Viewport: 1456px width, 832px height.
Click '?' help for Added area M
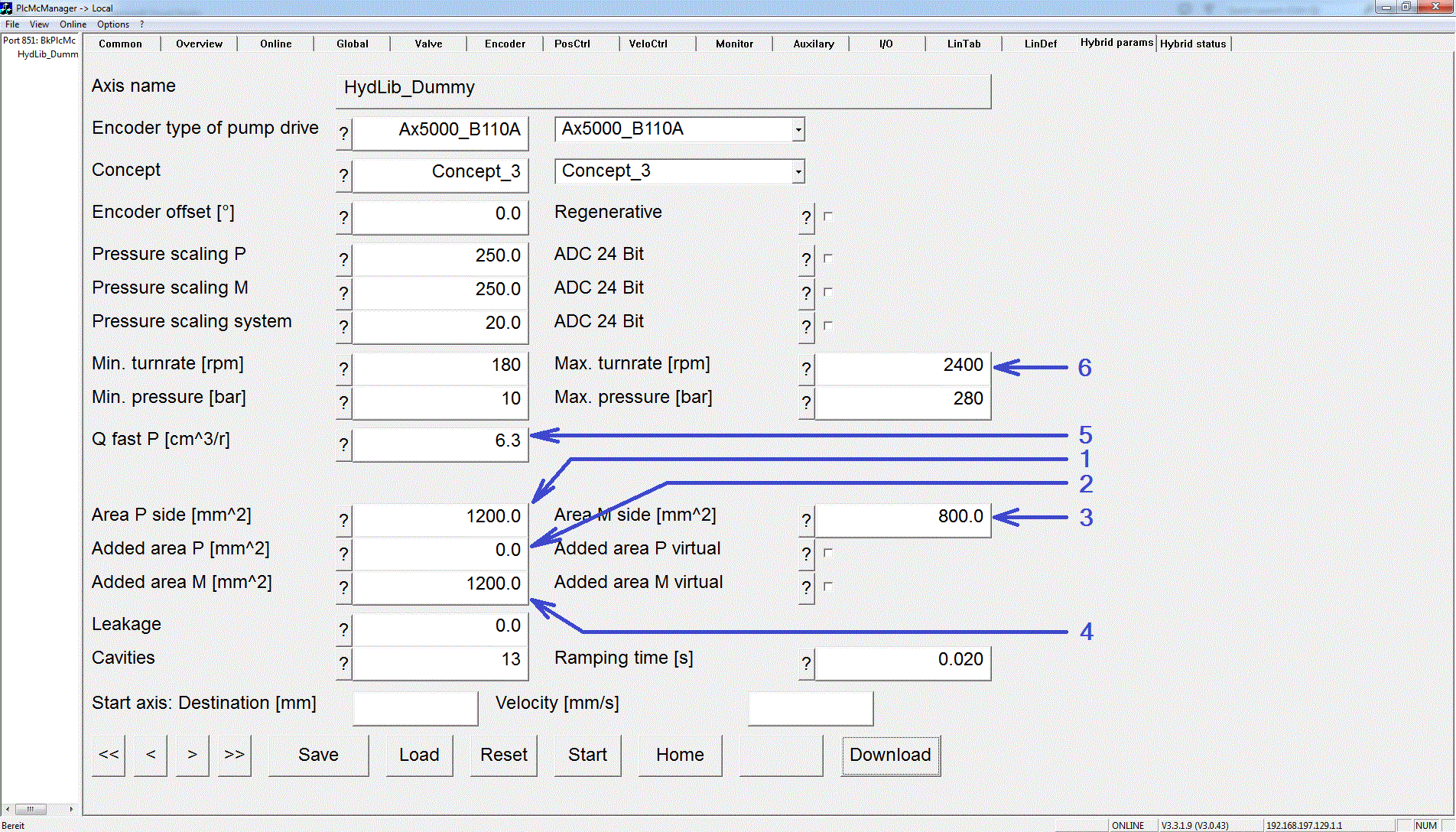[x=344, y=588]
